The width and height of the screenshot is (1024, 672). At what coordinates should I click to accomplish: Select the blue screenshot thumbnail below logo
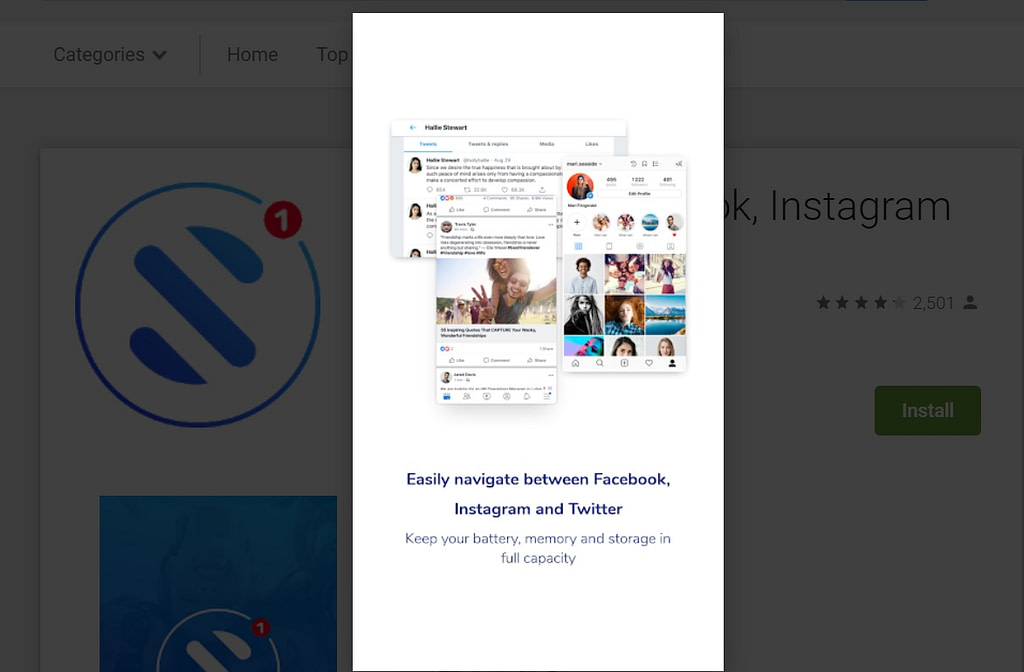218,583
